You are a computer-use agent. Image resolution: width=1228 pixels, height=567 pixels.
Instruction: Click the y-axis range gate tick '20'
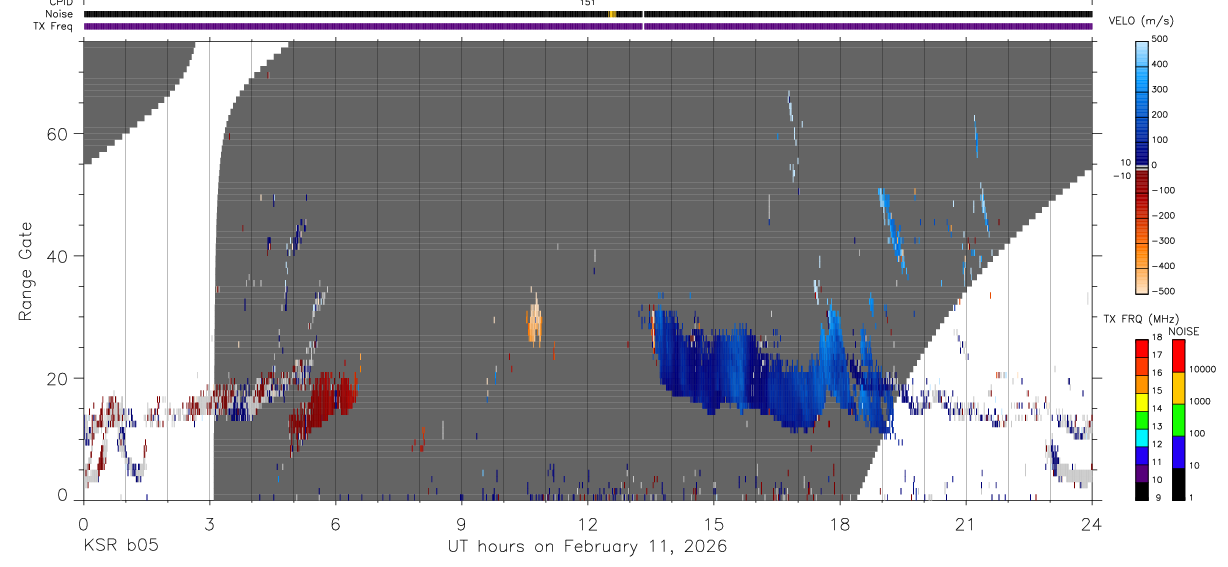[x=58, y=379]
